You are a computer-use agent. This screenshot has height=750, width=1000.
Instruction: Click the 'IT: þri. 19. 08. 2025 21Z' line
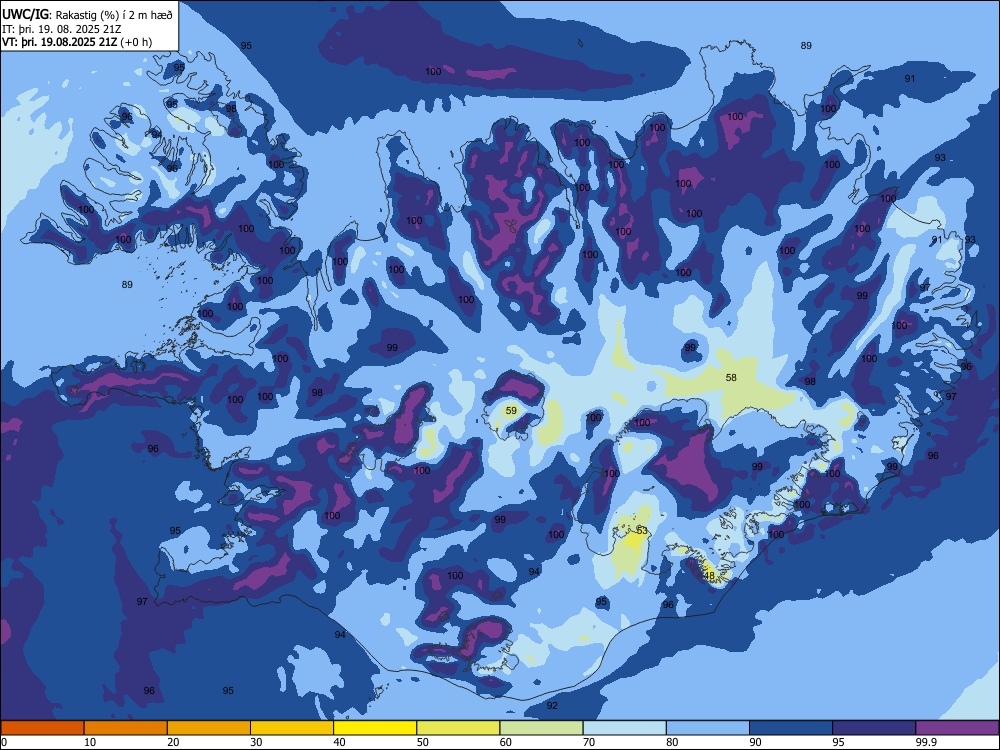62,29
